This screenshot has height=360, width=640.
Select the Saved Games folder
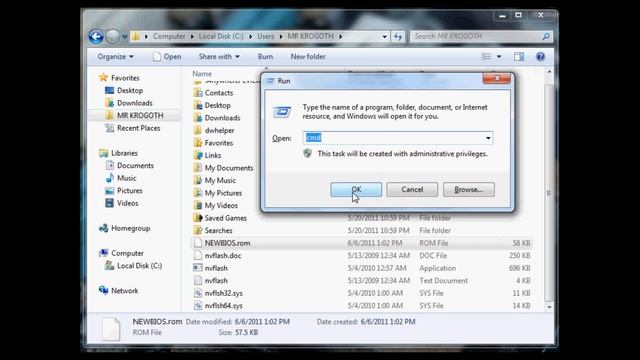coord(226,218)
